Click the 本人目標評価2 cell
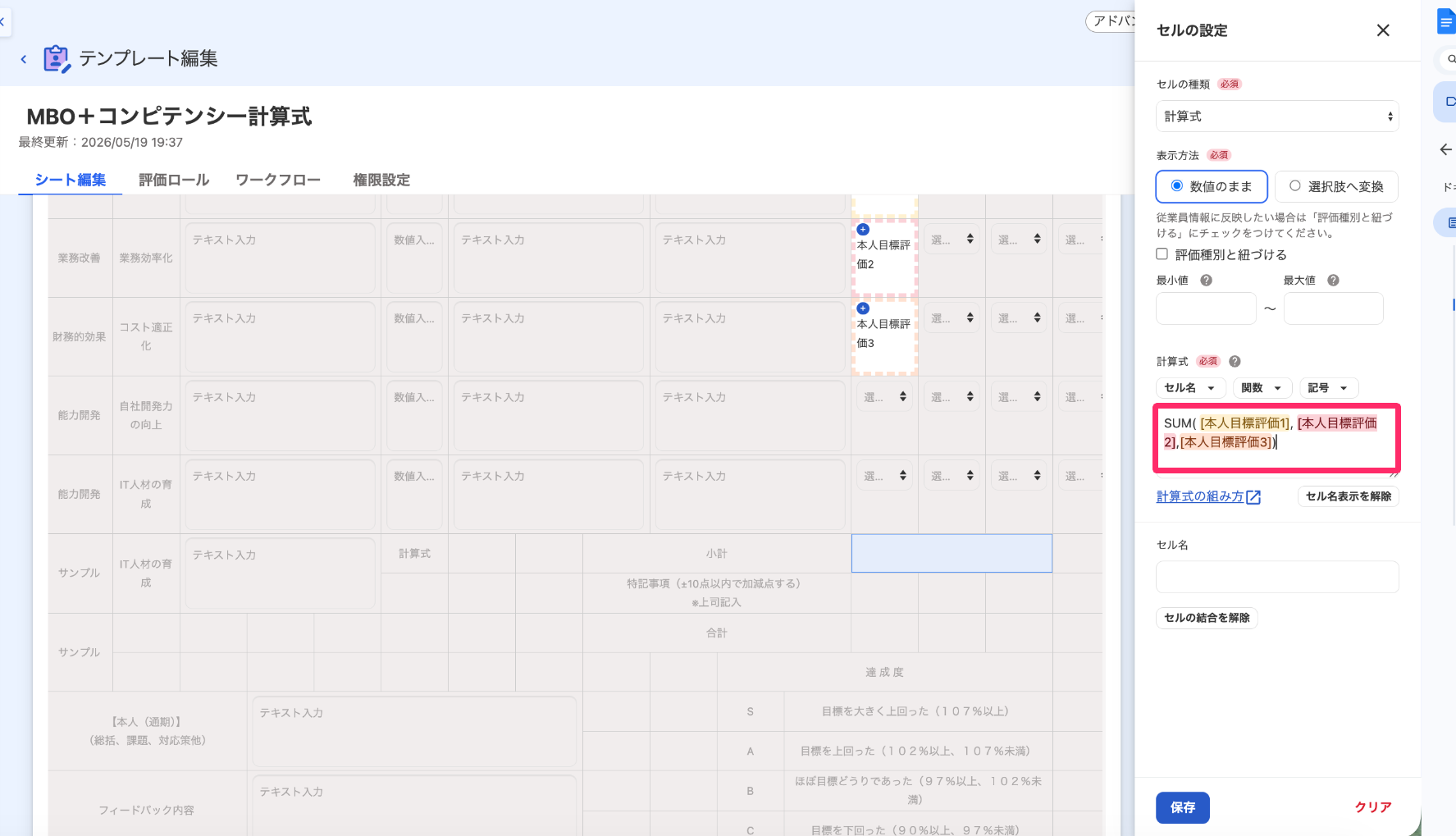The width and height of the screenshot is (1456, 836). [884, 258]
